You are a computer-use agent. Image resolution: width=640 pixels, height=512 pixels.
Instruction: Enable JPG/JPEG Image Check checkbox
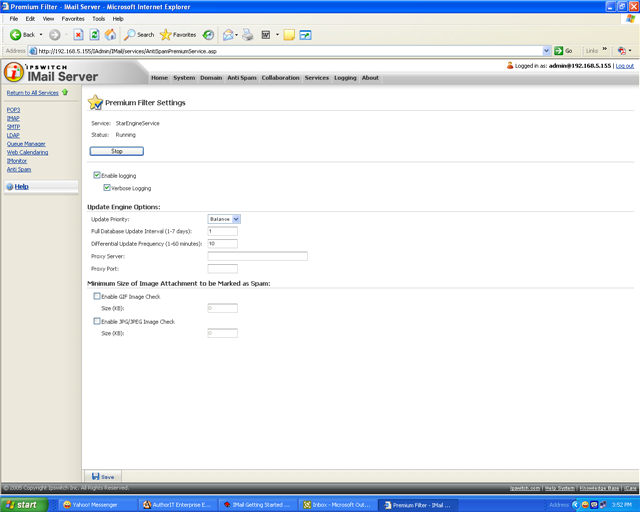pyautogui.click(x=97, y=321)
